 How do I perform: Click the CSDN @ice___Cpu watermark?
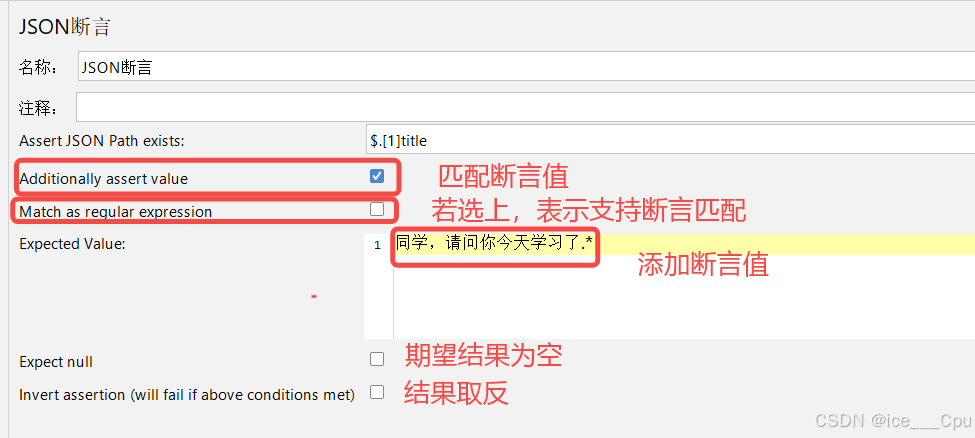click(x=893, y=421)
